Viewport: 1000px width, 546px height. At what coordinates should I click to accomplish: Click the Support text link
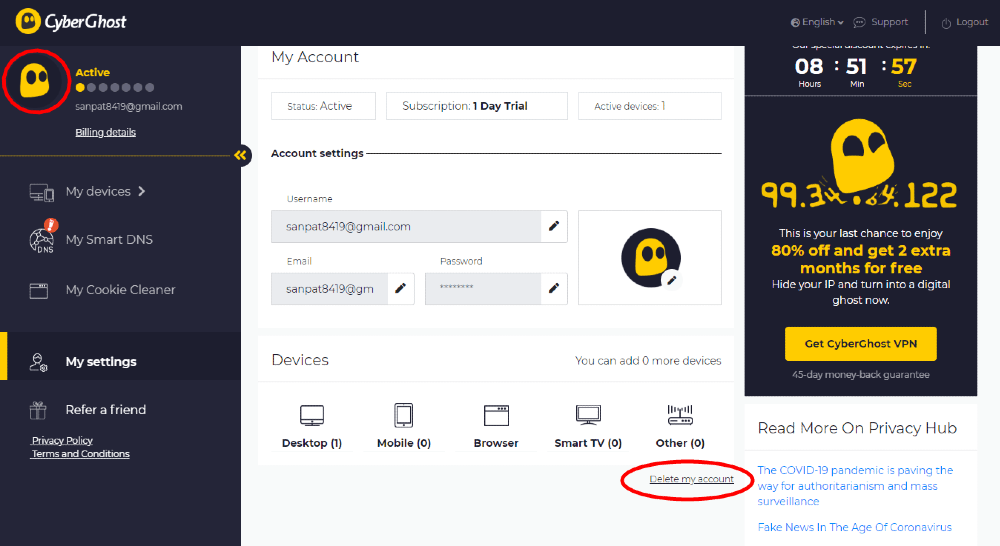click(x=889, y=22)
